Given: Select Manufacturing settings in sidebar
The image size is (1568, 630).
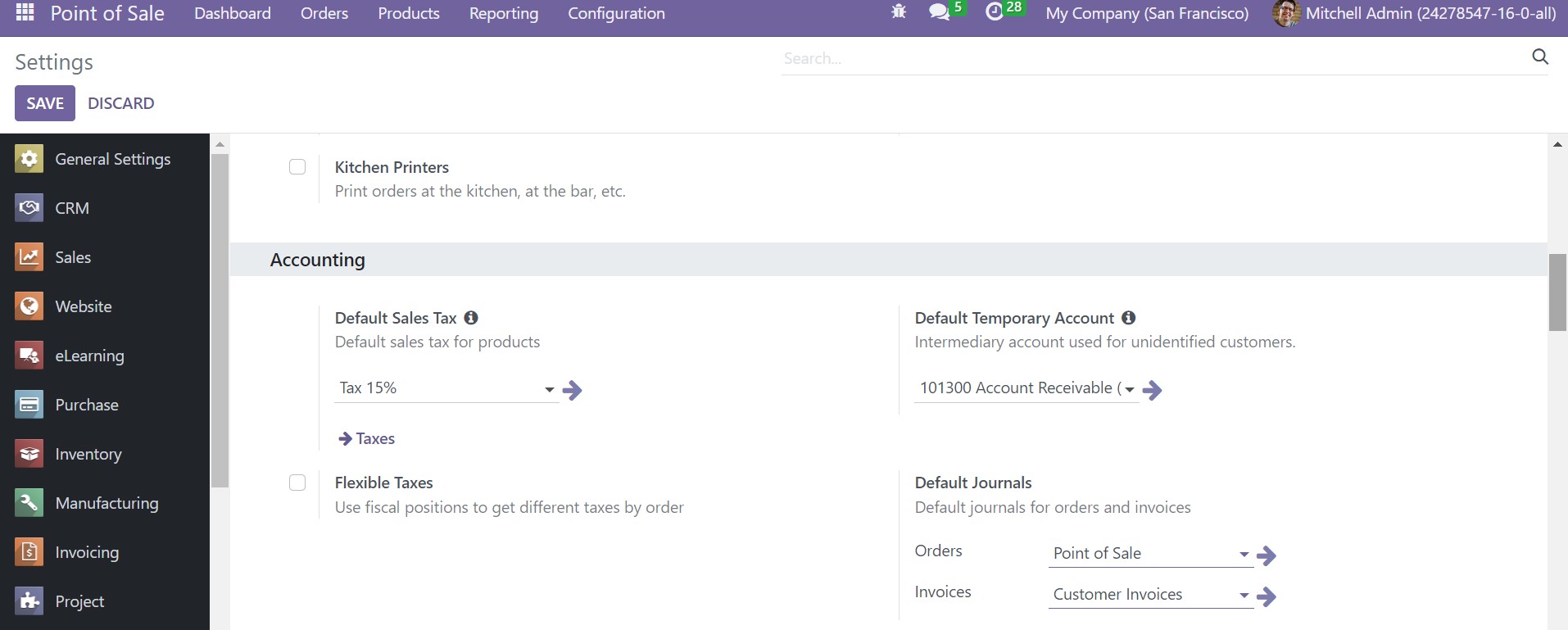Looking at the screenshot, I should (105, 503).
